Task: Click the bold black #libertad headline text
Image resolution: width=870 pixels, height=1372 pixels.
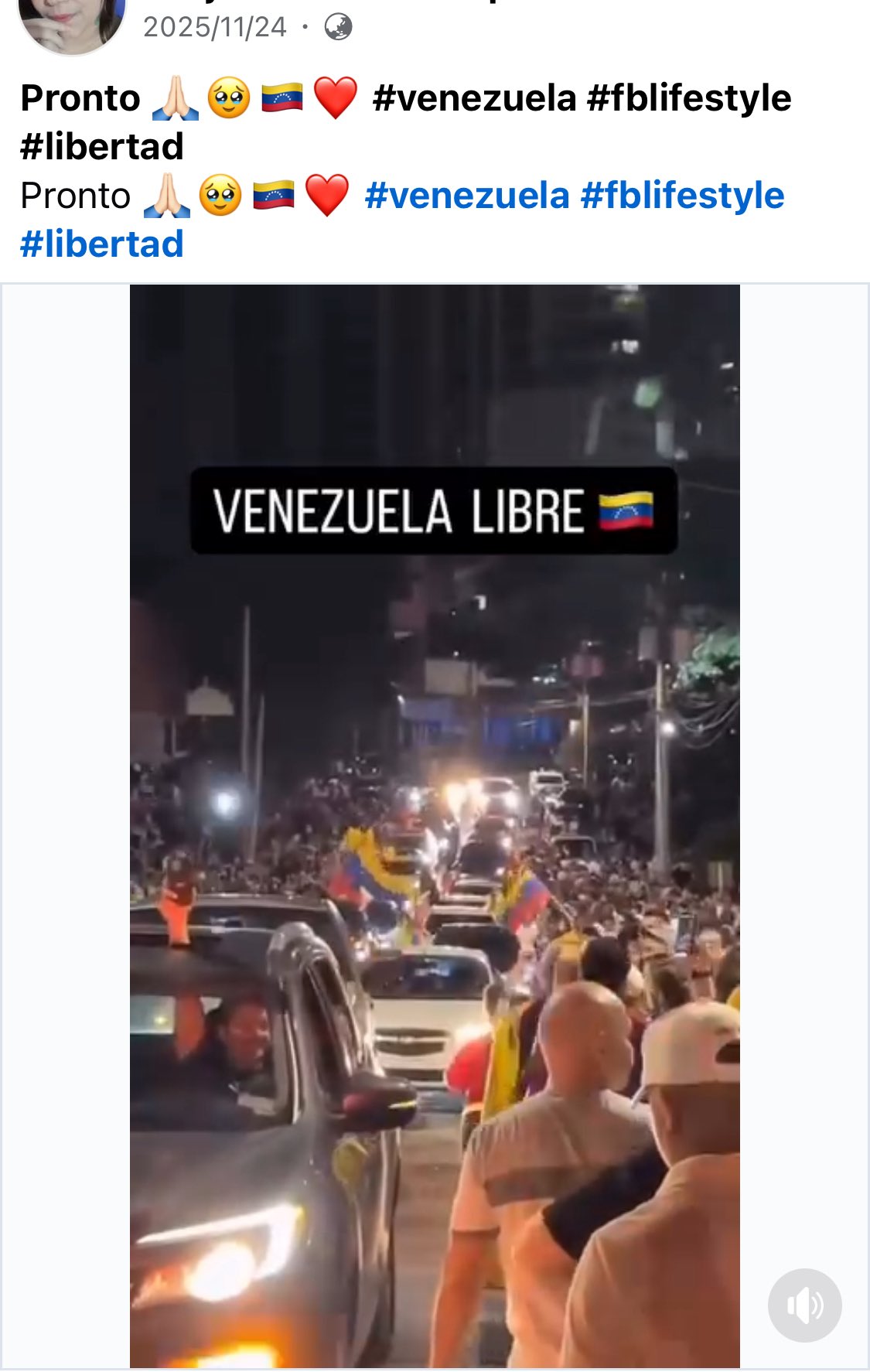Action: (x=102, y=147)
